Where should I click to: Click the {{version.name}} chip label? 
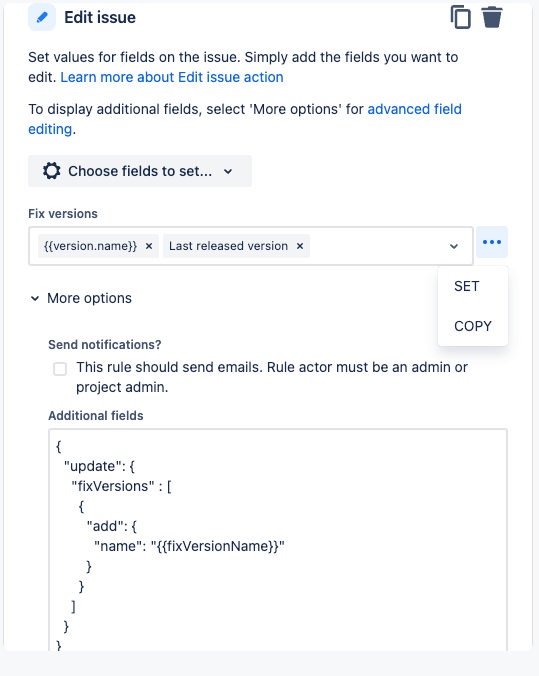click(x=91, y=246)
